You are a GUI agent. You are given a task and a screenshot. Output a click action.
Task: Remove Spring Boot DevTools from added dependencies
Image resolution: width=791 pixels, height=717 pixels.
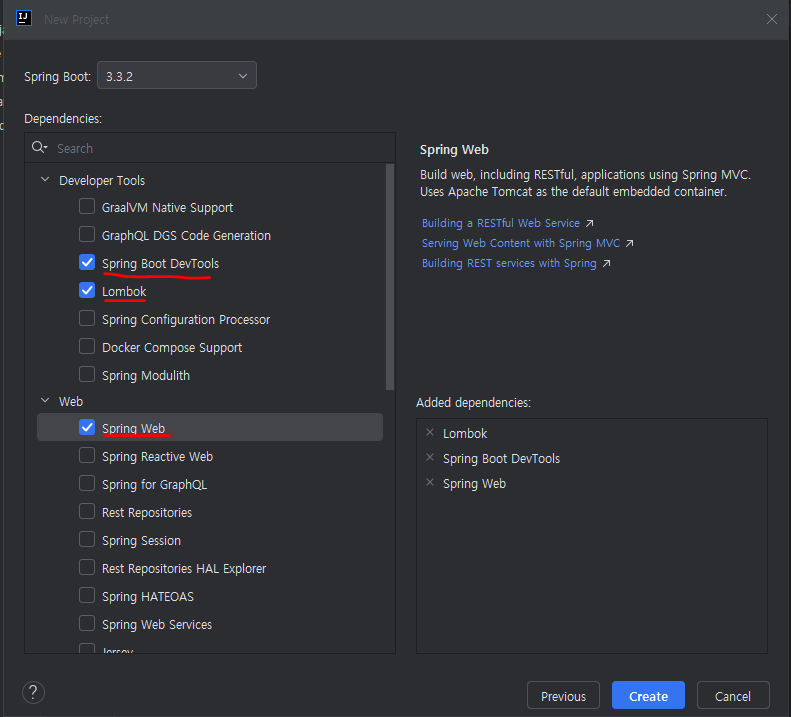click(430, 458)
